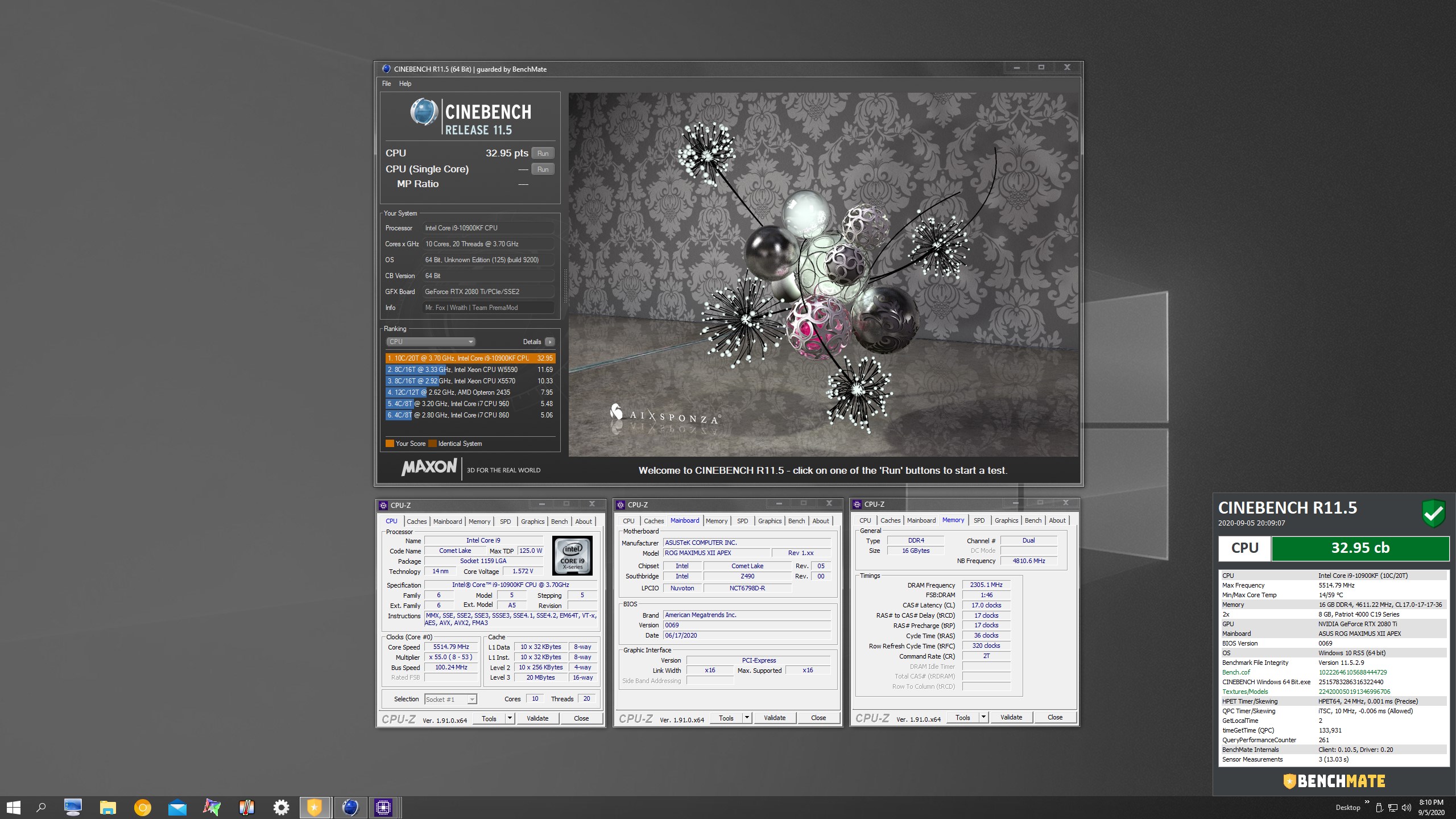Expand the Socket #1 selection dropdown
The height and width of the screenshot is (819, 1456).
(x=471, y=700)
